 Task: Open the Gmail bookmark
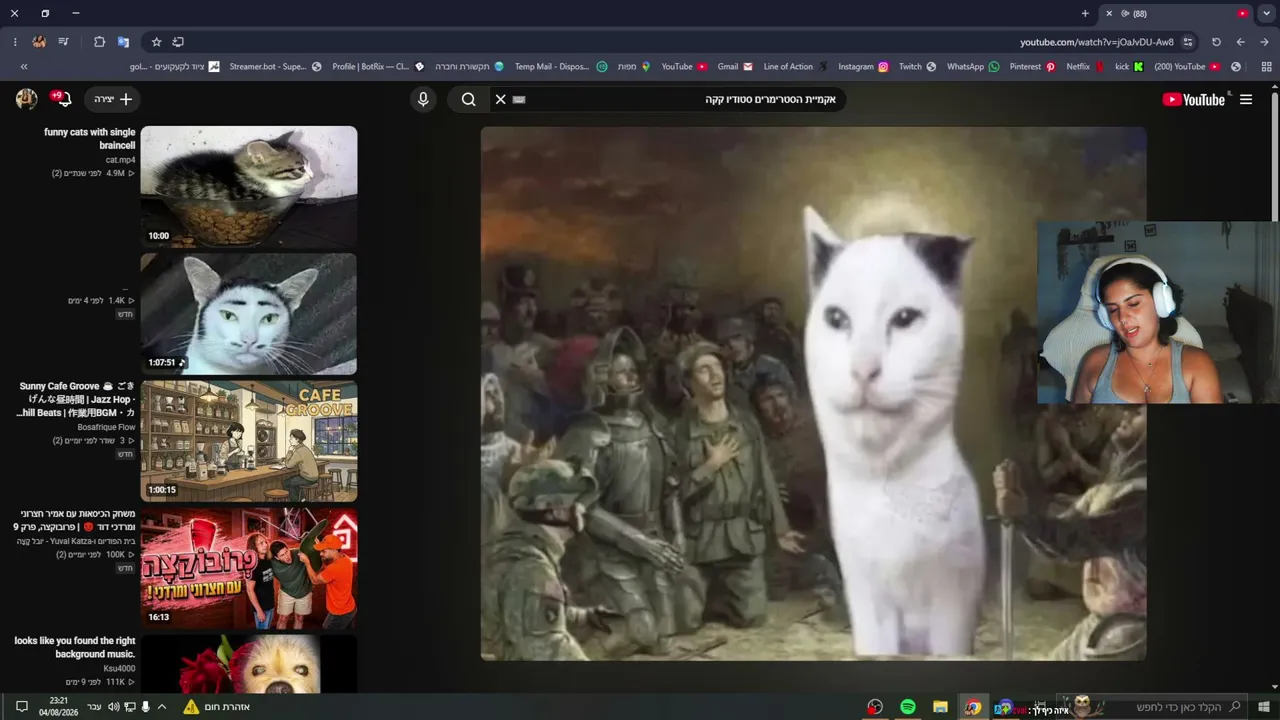[x=735, y=67]
